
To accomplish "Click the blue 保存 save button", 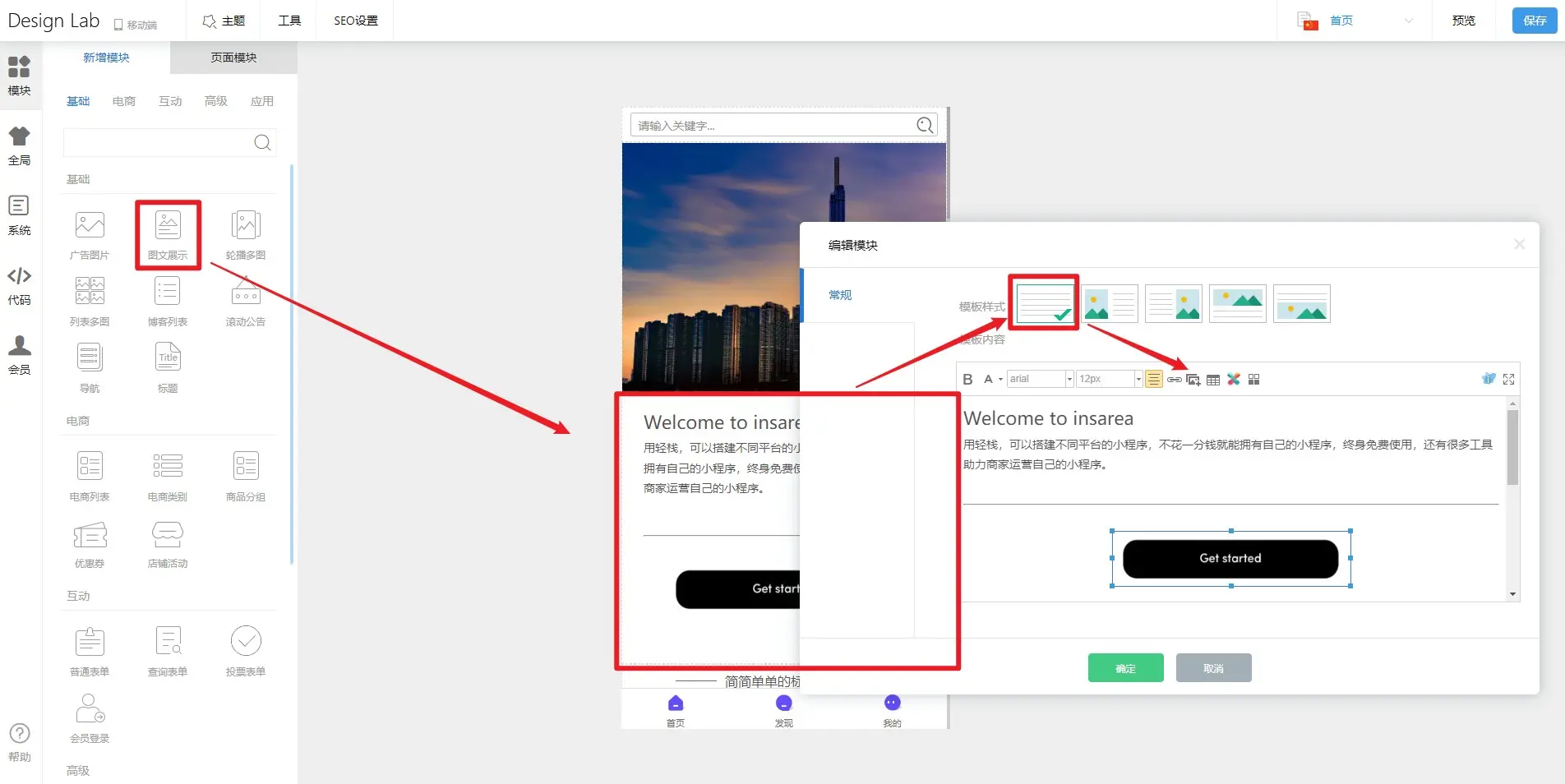I will pos(1534,21).
